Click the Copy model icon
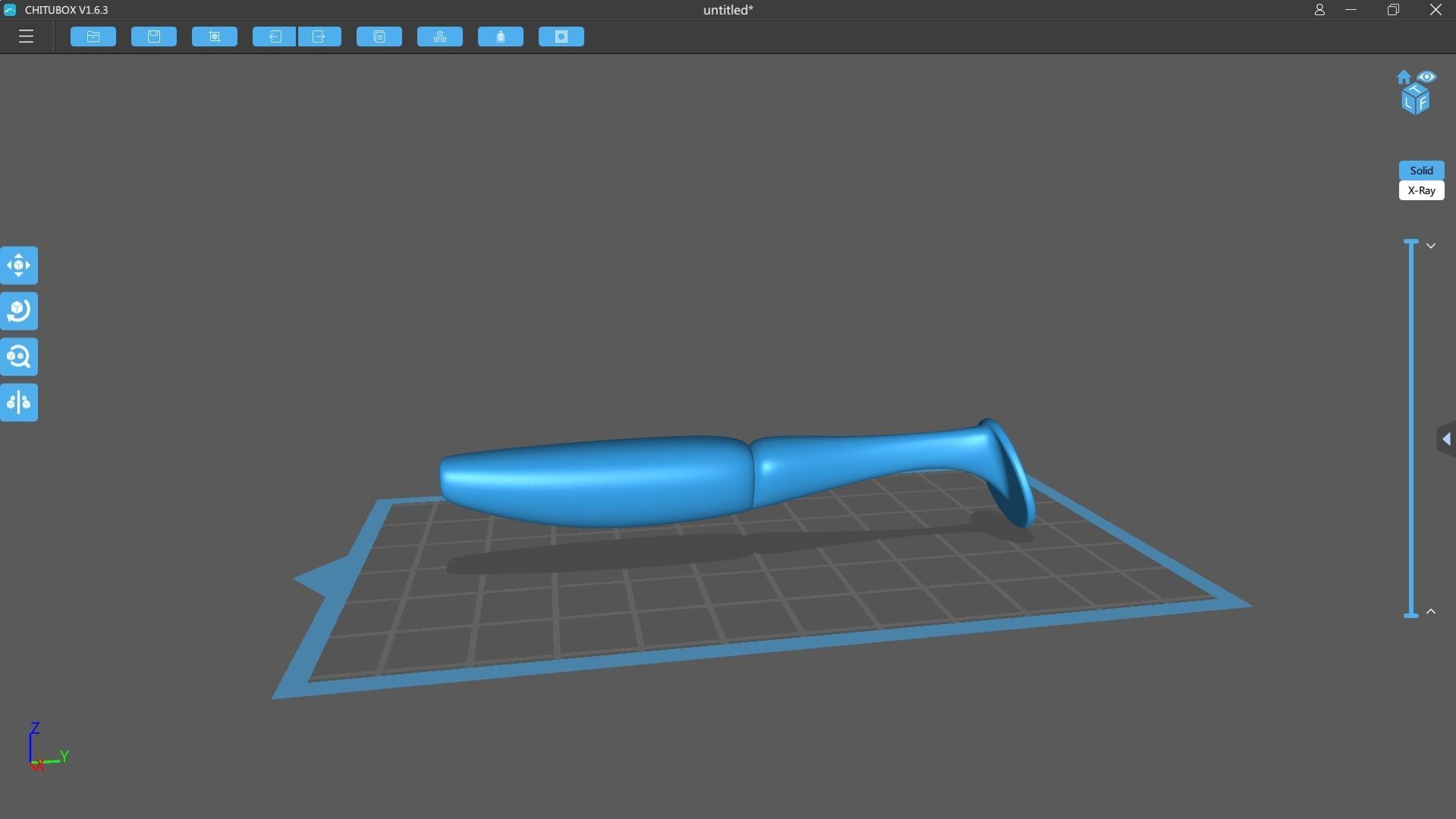 point(379,36)
